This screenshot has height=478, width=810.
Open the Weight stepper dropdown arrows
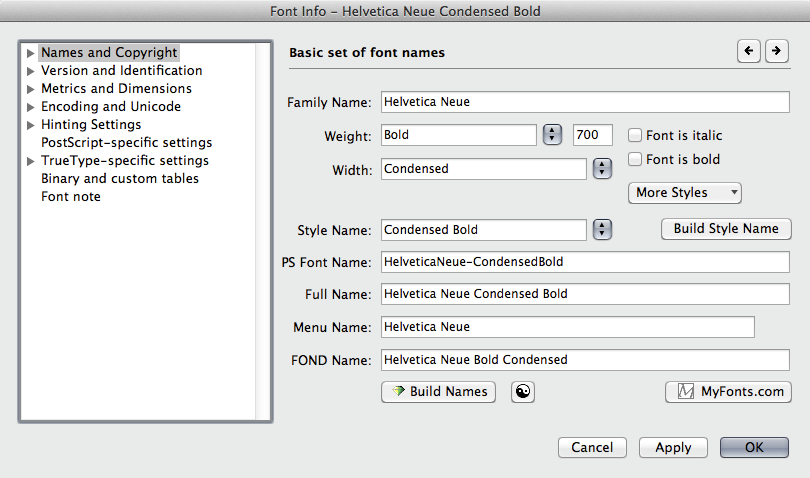(x=553, y=135)
